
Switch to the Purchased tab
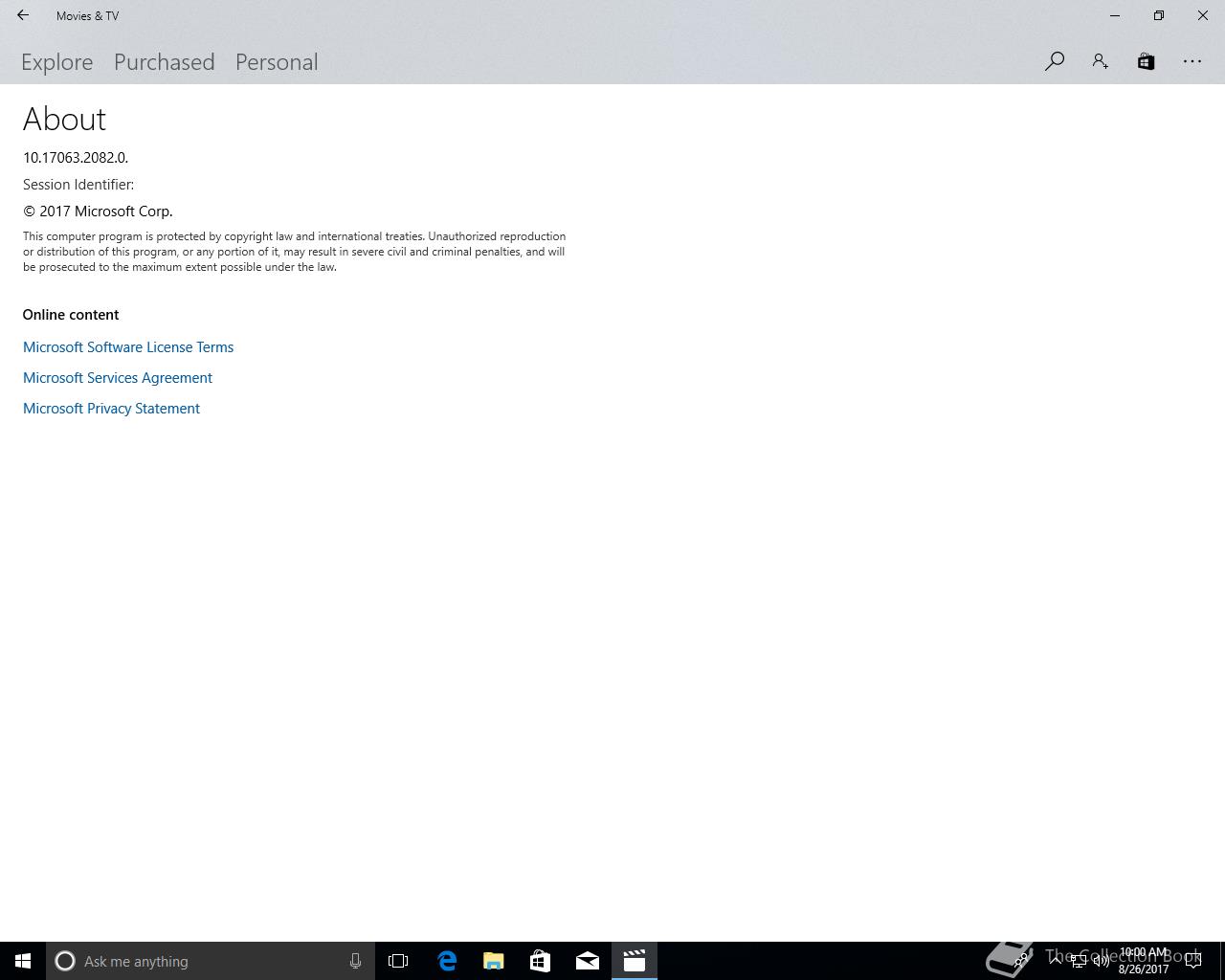tap(165, 62)
